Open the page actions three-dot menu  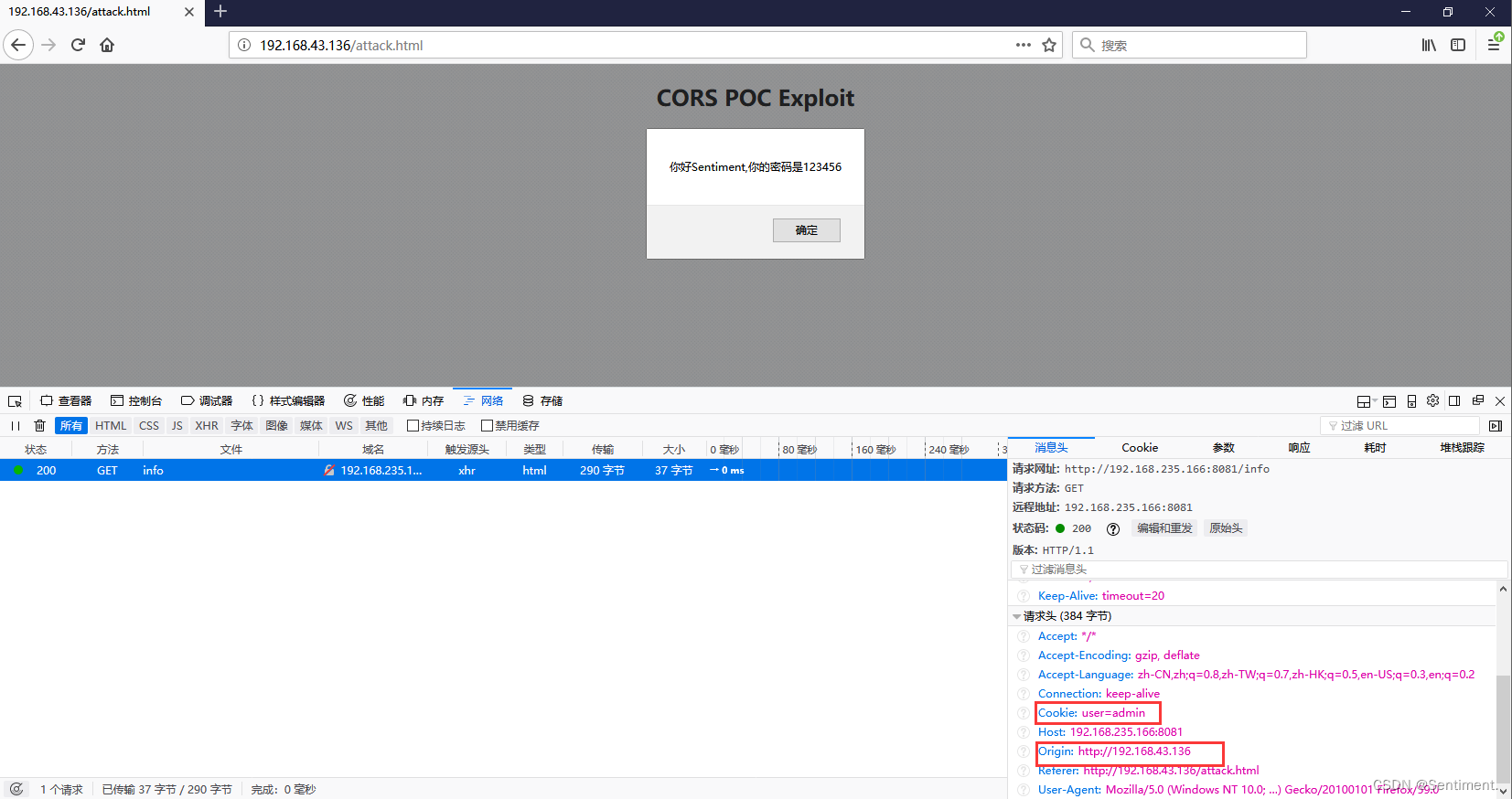(x=1024, y=45)
